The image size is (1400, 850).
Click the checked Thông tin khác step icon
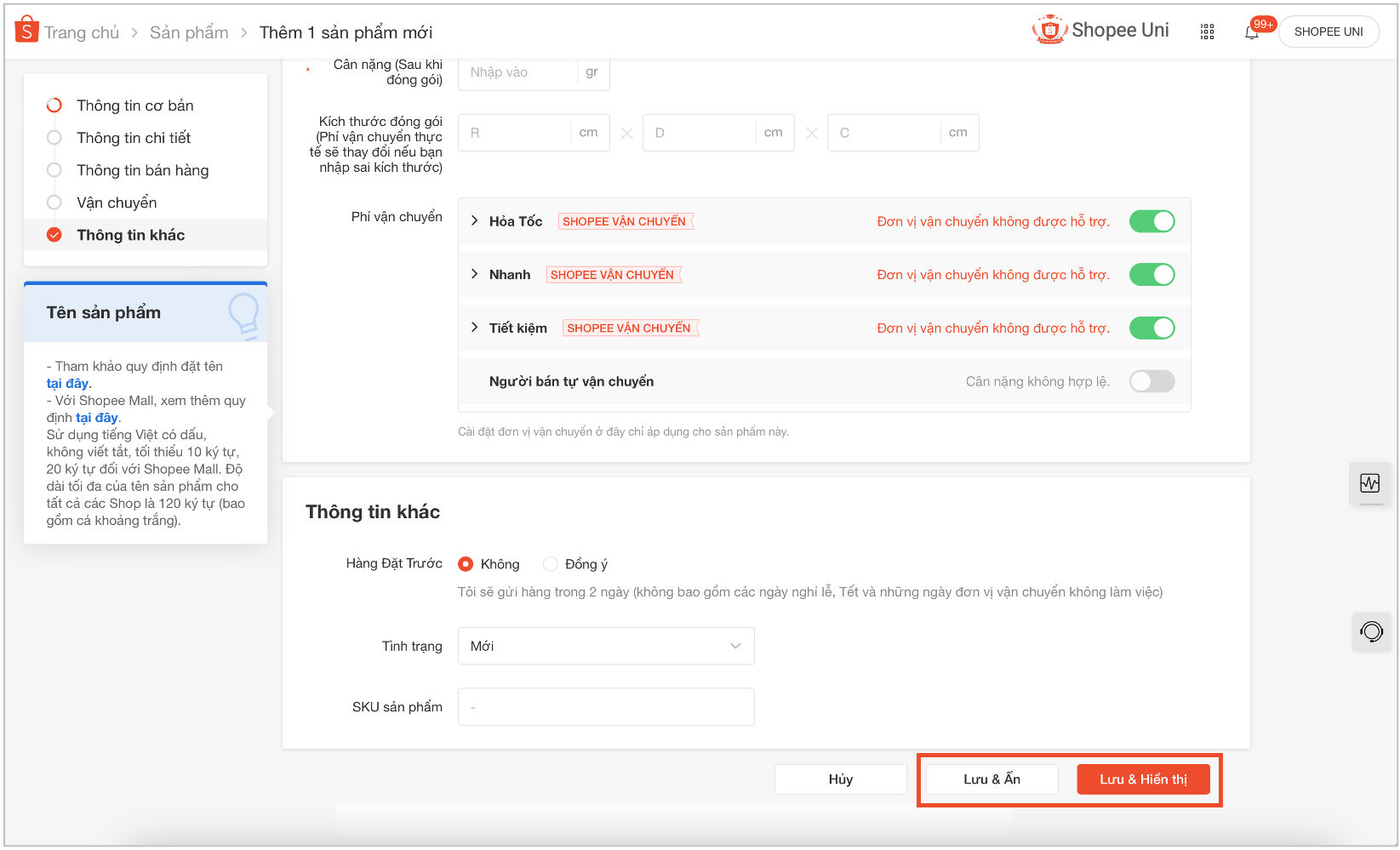[x=54, y=235]
